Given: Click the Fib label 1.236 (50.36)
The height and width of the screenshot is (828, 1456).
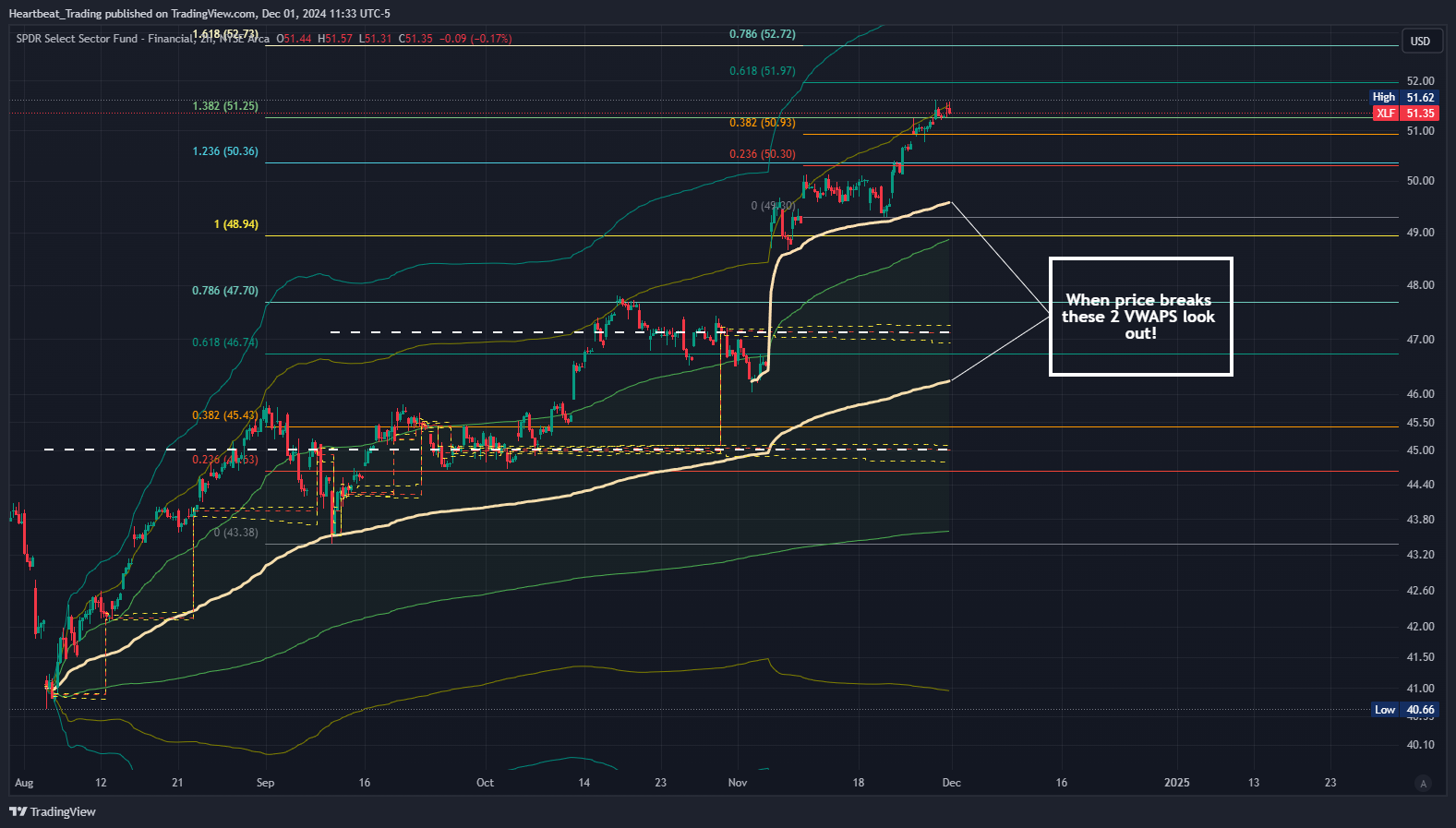Looking at the screenshot, I should (x=225, y=151).
